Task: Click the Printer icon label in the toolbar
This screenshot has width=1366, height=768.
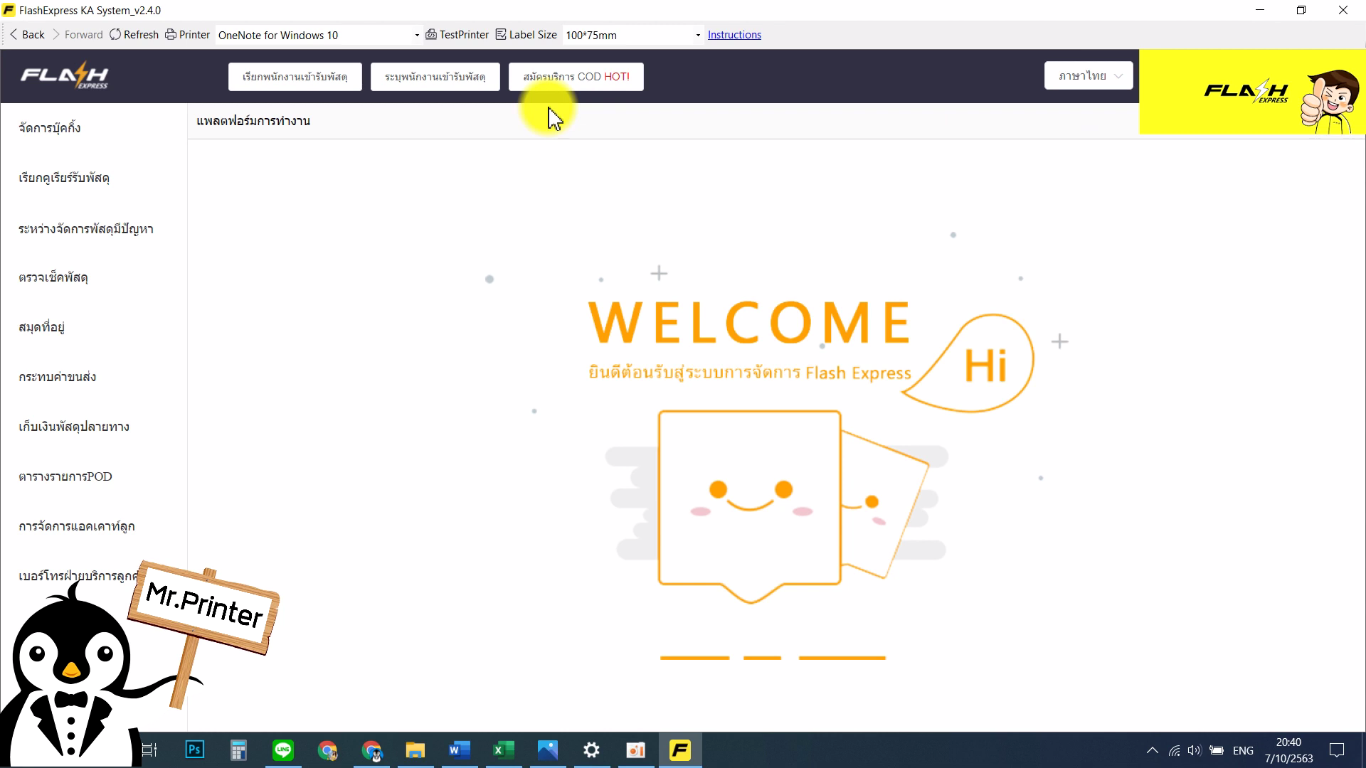Action: [188, 34]
